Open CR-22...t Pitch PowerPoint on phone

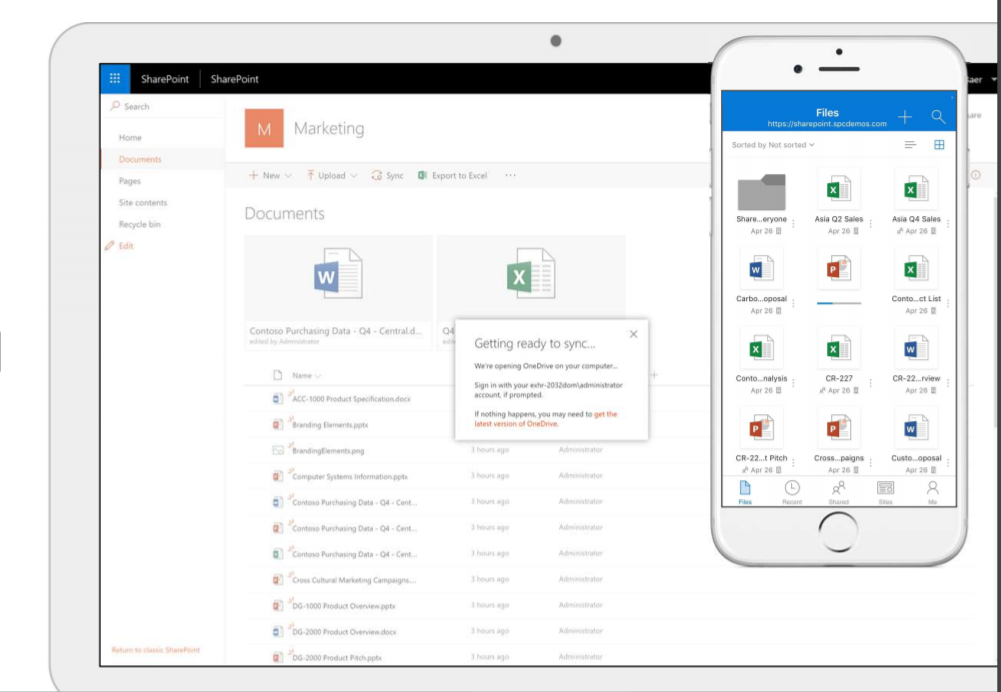click(762, 428)
